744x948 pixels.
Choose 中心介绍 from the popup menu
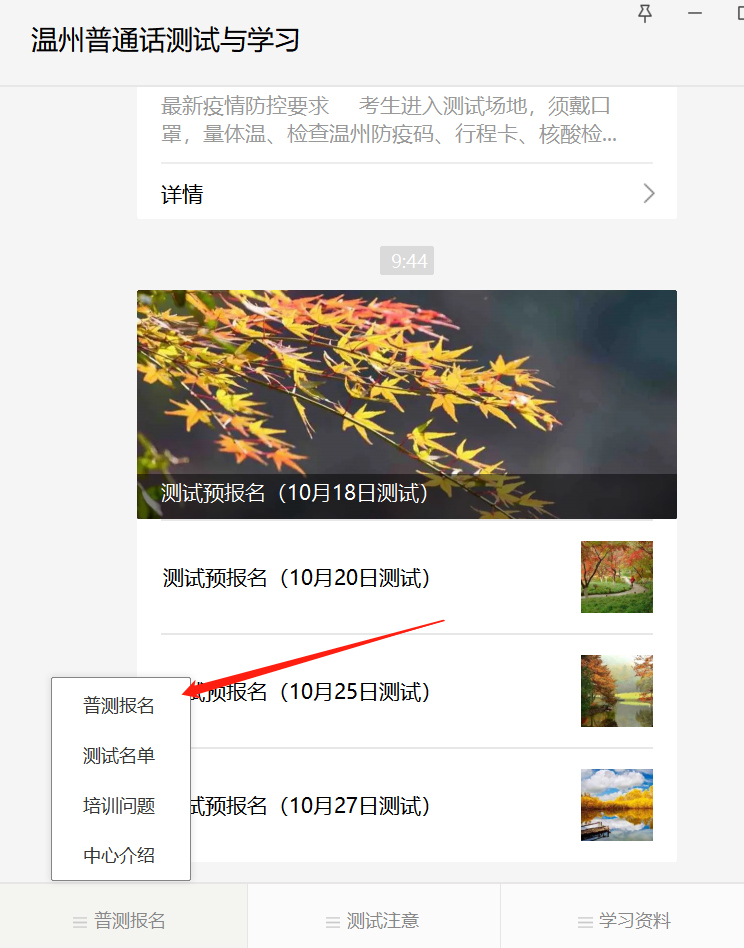(120, 855)
